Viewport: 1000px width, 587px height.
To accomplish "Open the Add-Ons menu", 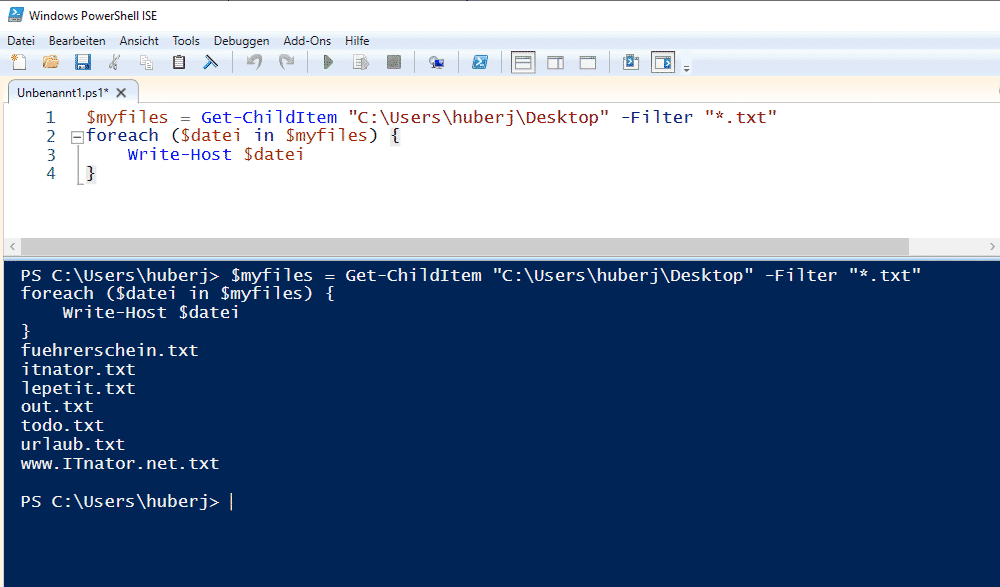I will tap(307, 41).
